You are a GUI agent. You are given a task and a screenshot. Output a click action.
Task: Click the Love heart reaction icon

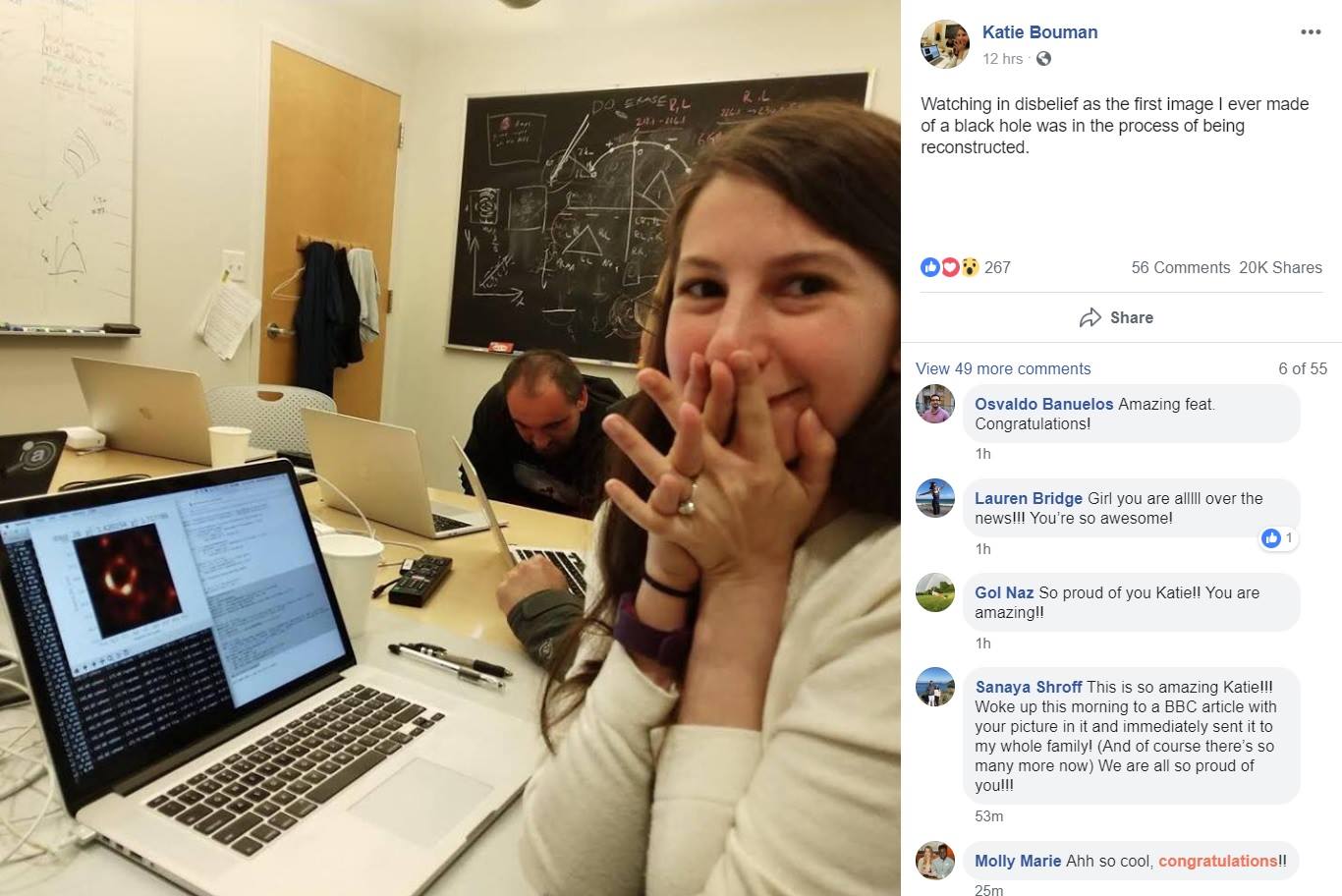(949, 267)
